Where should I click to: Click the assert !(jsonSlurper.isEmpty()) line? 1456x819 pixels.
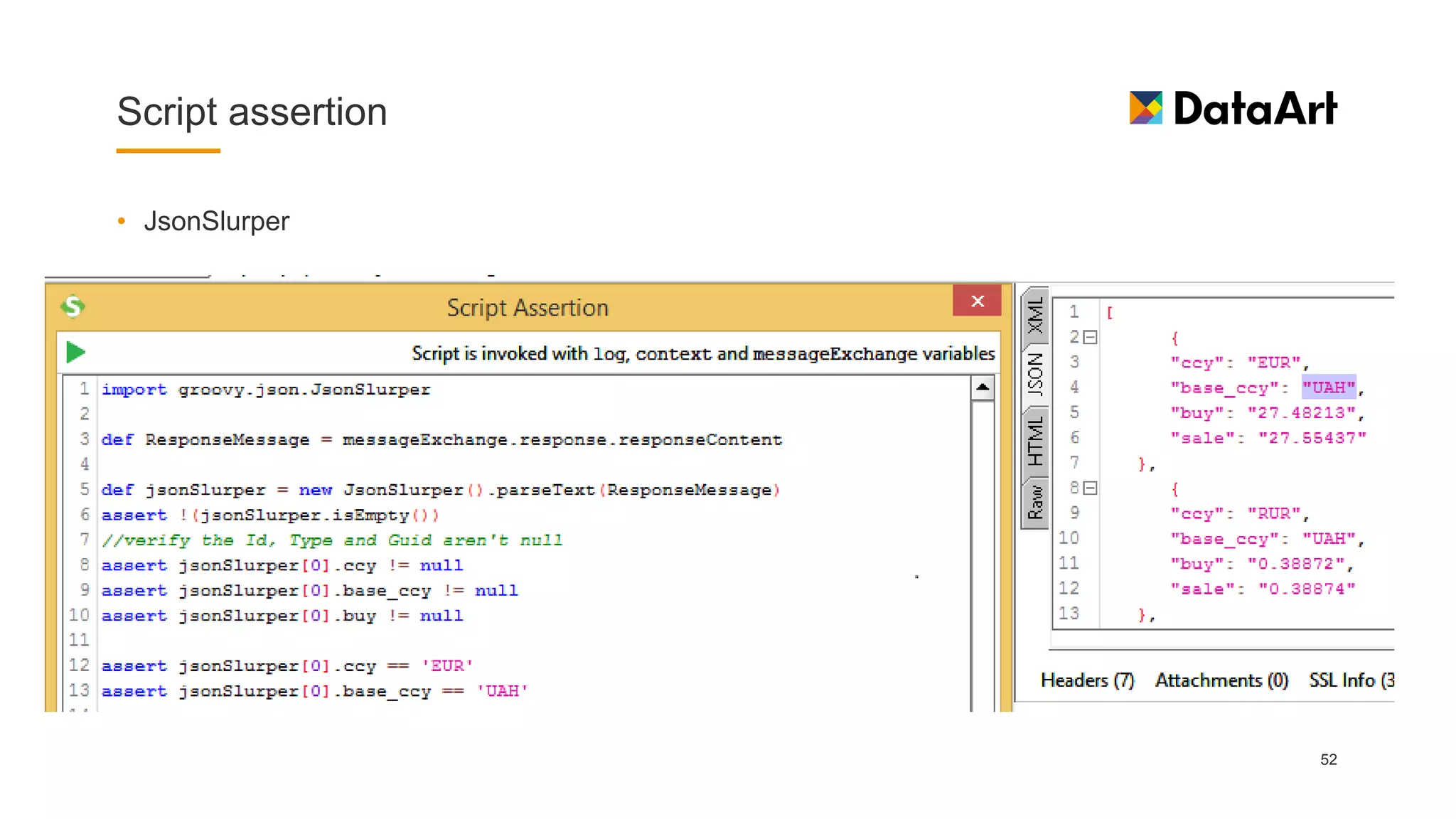point(270,515)
